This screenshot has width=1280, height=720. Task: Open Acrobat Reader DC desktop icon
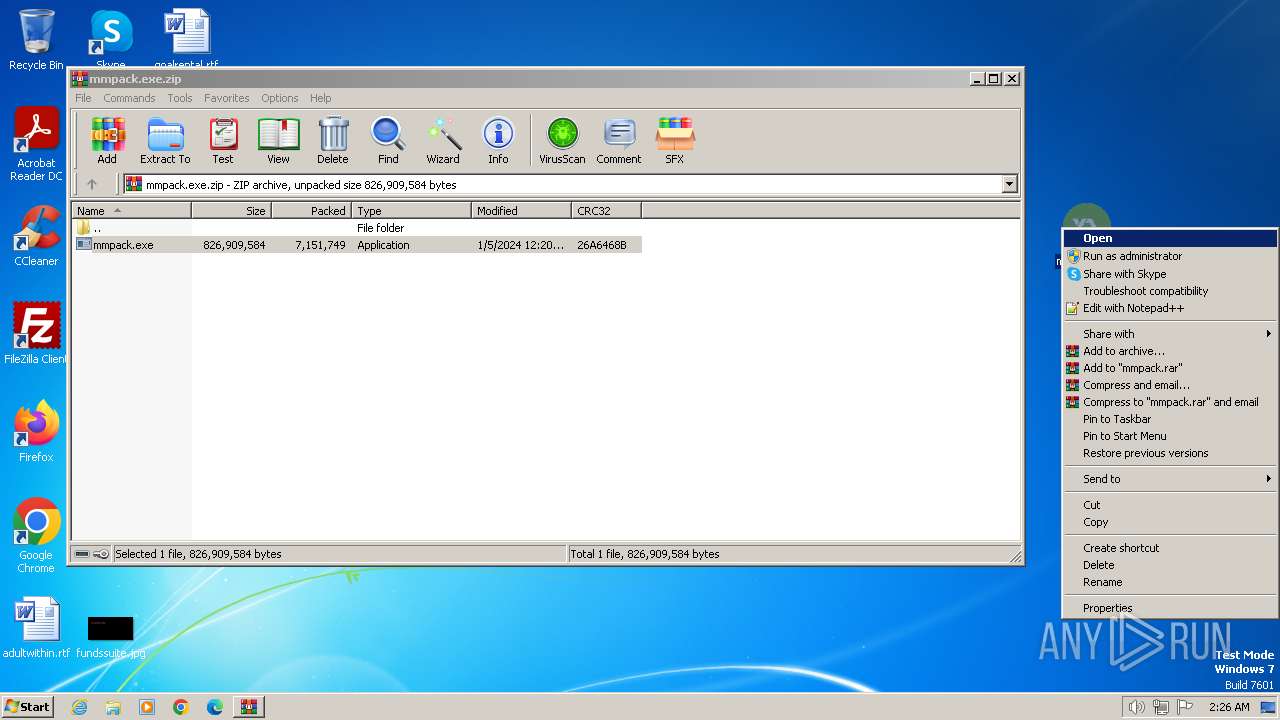pyautogui.click(x=36, y=144)
